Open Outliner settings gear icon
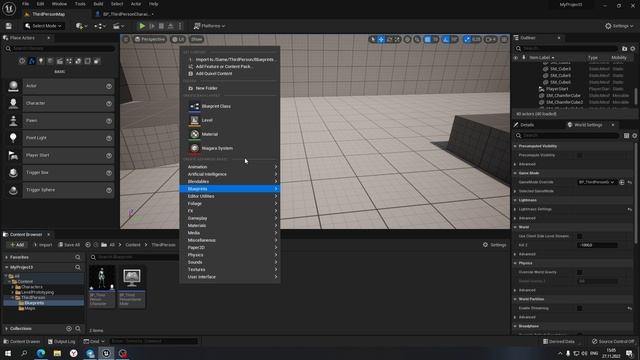This screenshot has width=640, height=360. [633, 49]
